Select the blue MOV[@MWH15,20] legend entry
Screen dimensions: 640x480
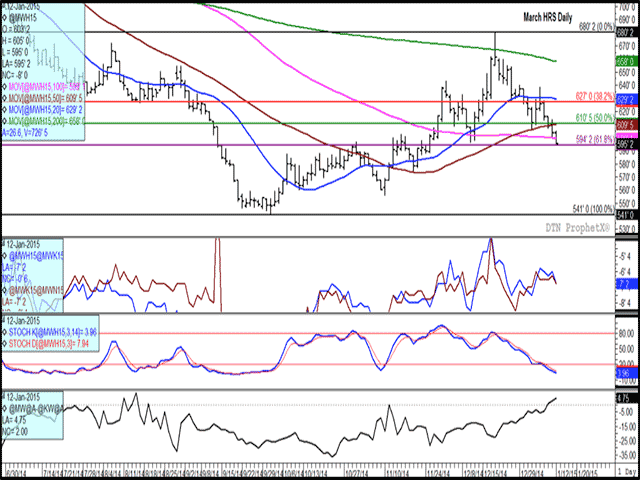click(x=47, y=109)
